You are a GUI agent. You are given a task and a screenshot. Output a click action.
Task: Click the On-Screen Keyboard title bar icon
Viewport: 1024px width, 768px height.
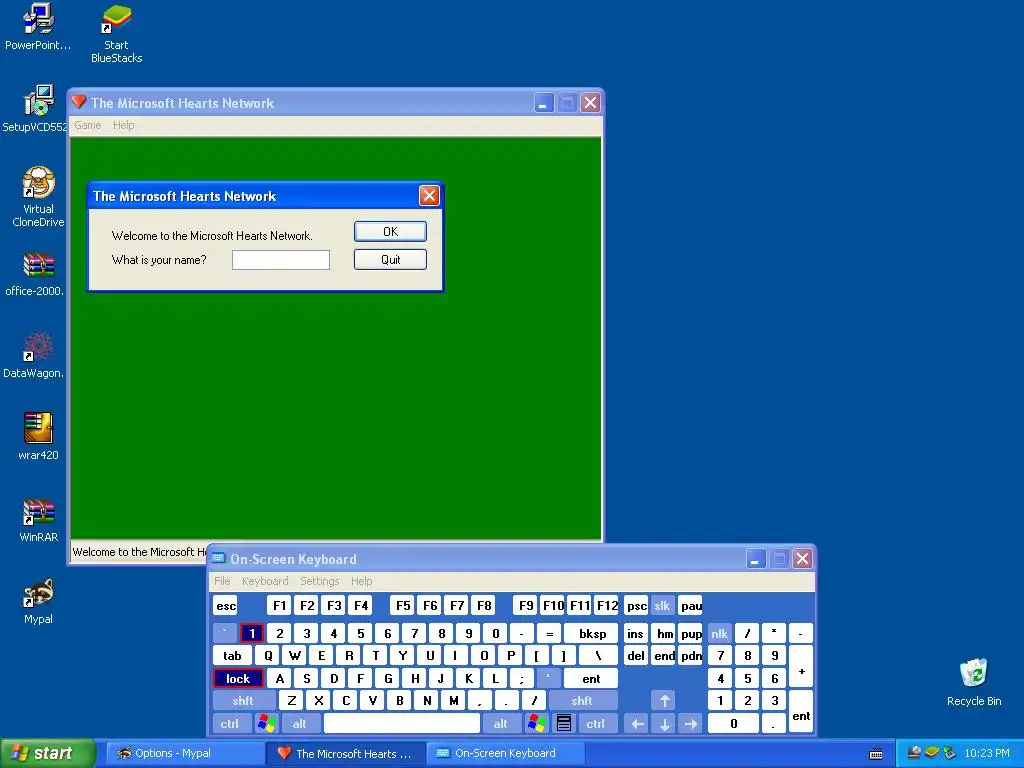click(219, 558)
